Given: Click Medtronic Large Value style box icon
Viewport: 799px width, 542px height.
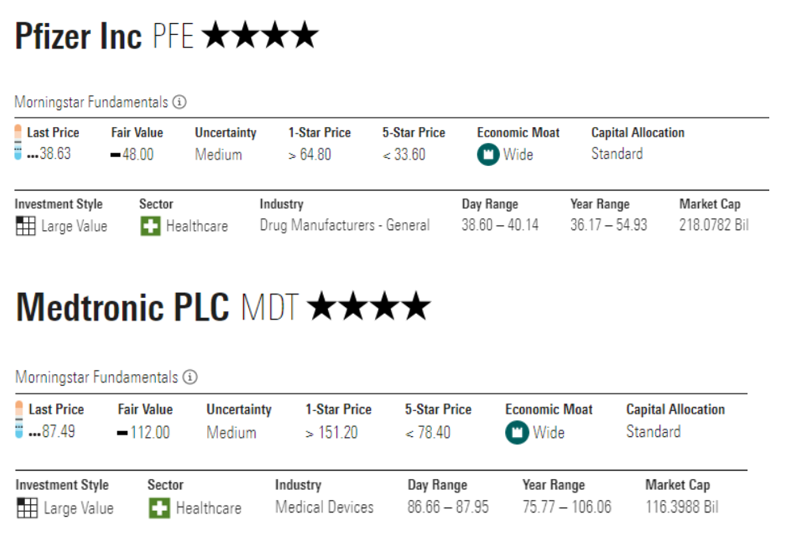Looking at the screenshot, I should coord(26,508).
